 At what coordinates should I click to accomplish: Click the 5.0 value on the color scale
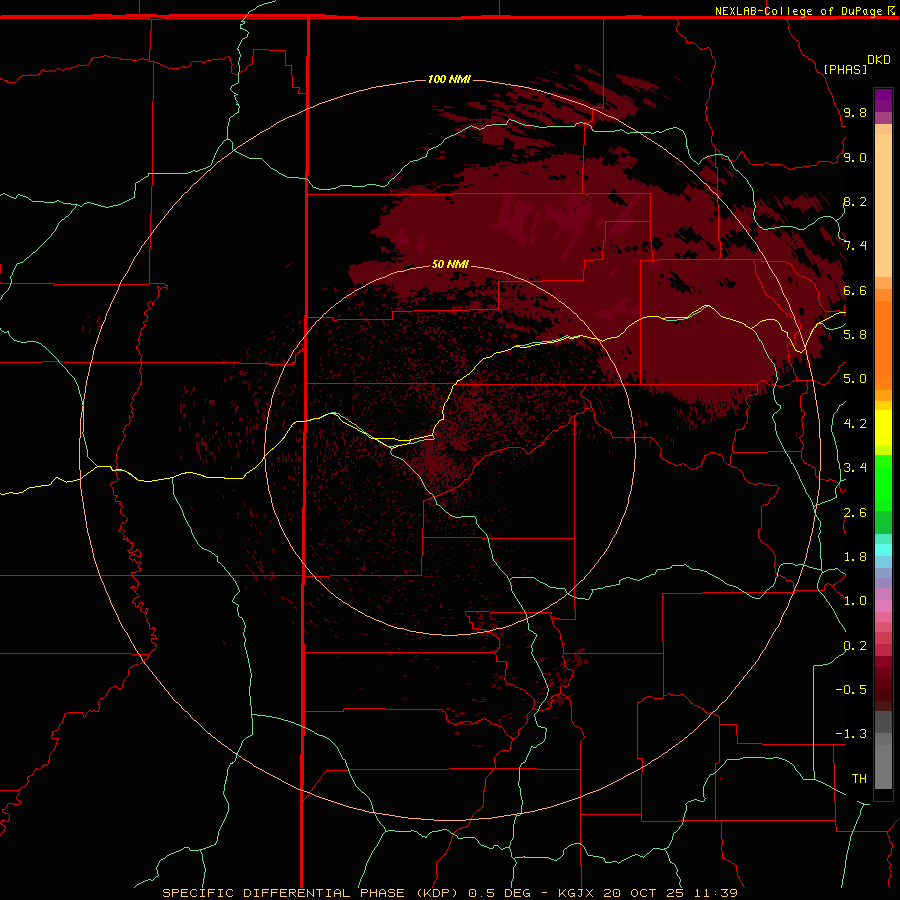(855, 379)
